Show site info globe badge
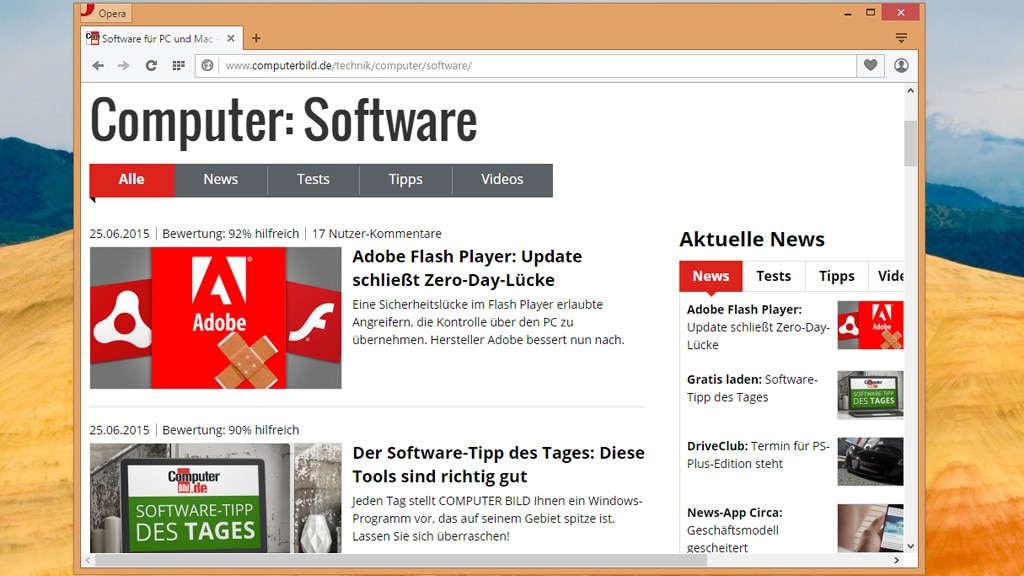Screen dimensions: 1024x576 click(207, 65)
